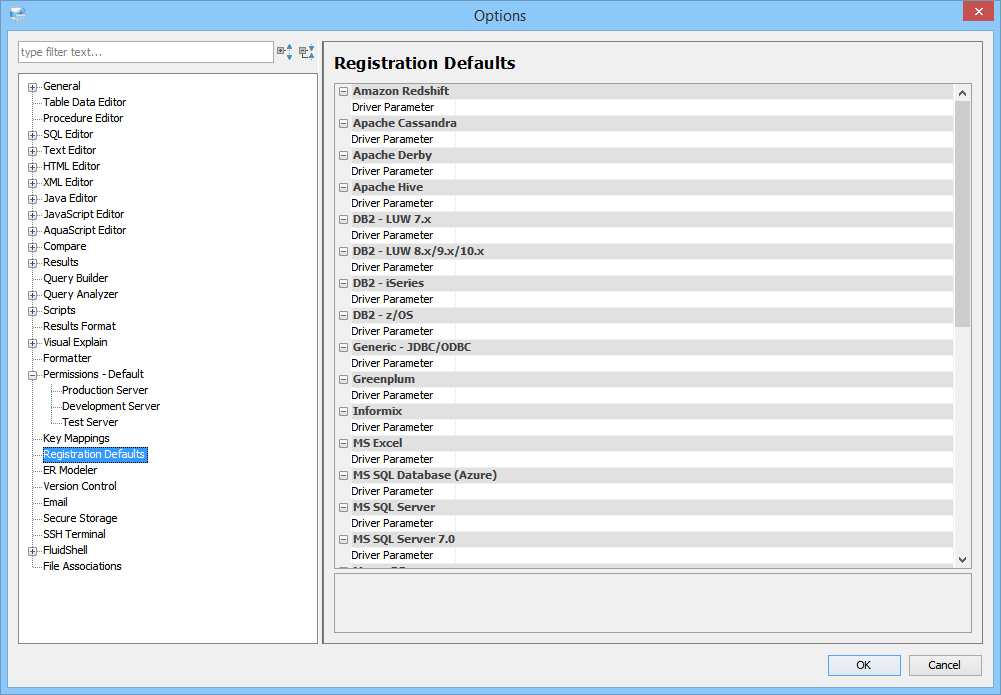Viewport: 1001px width, 695px height.
Task: Expand the Compare node
Action: [33, 246]
